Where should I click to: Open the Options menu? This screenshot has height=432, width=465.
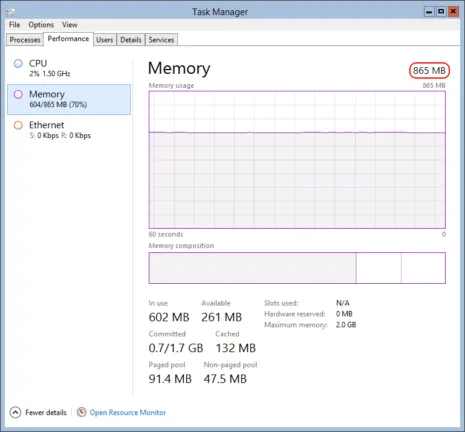41,25
